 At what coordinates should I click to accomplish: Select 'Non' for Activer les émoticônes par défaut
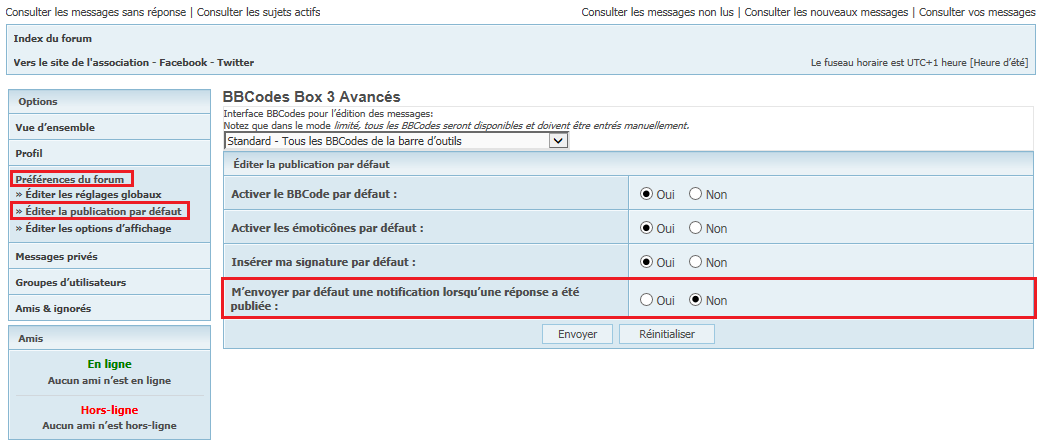click(696, 228)
